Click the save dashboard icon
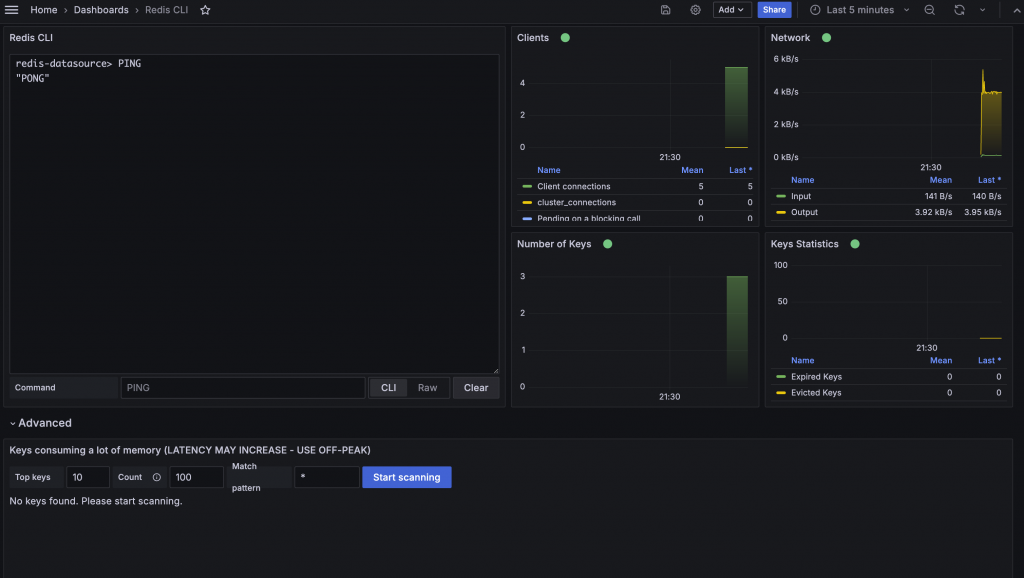Viewport: 1024px width, 578px height. 665,10
